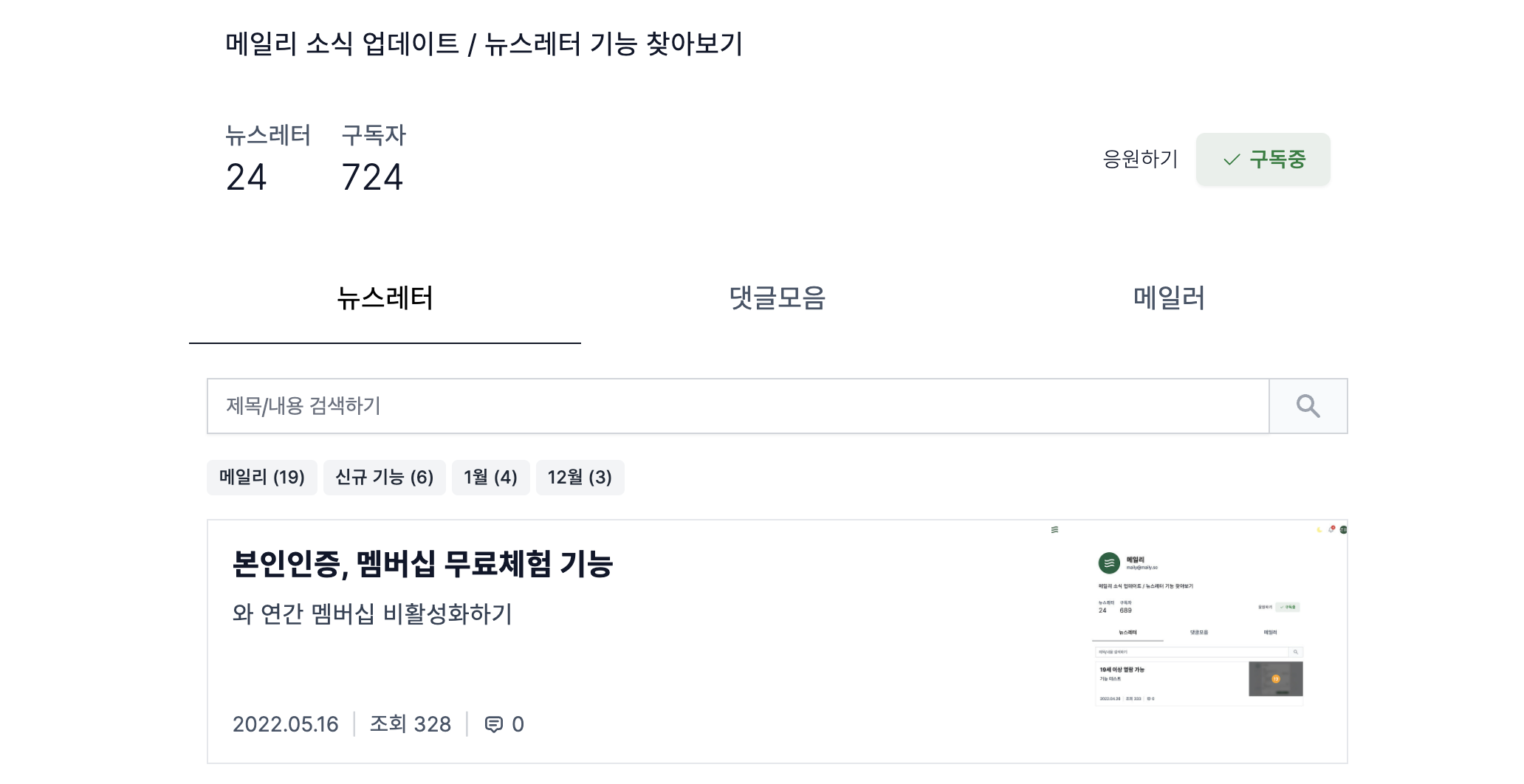The image size is (1524, 784).
Task: Click the 뉴스레터 count showing 24
Action: (x=245, y=176)
